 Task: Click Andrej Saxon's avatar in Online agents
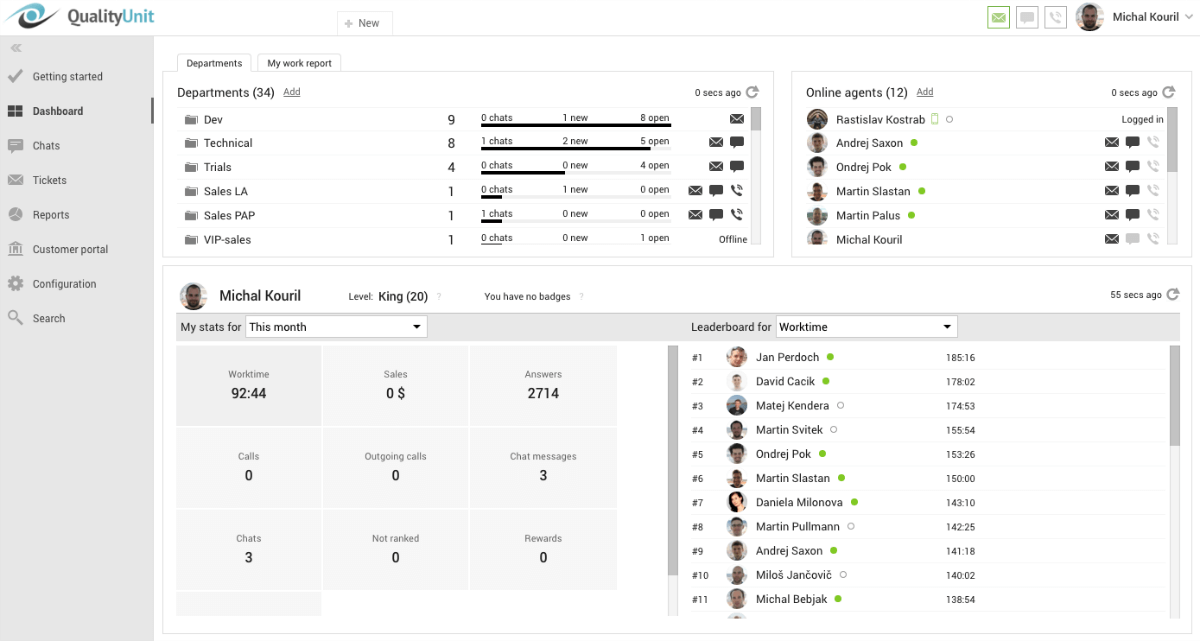818,143
